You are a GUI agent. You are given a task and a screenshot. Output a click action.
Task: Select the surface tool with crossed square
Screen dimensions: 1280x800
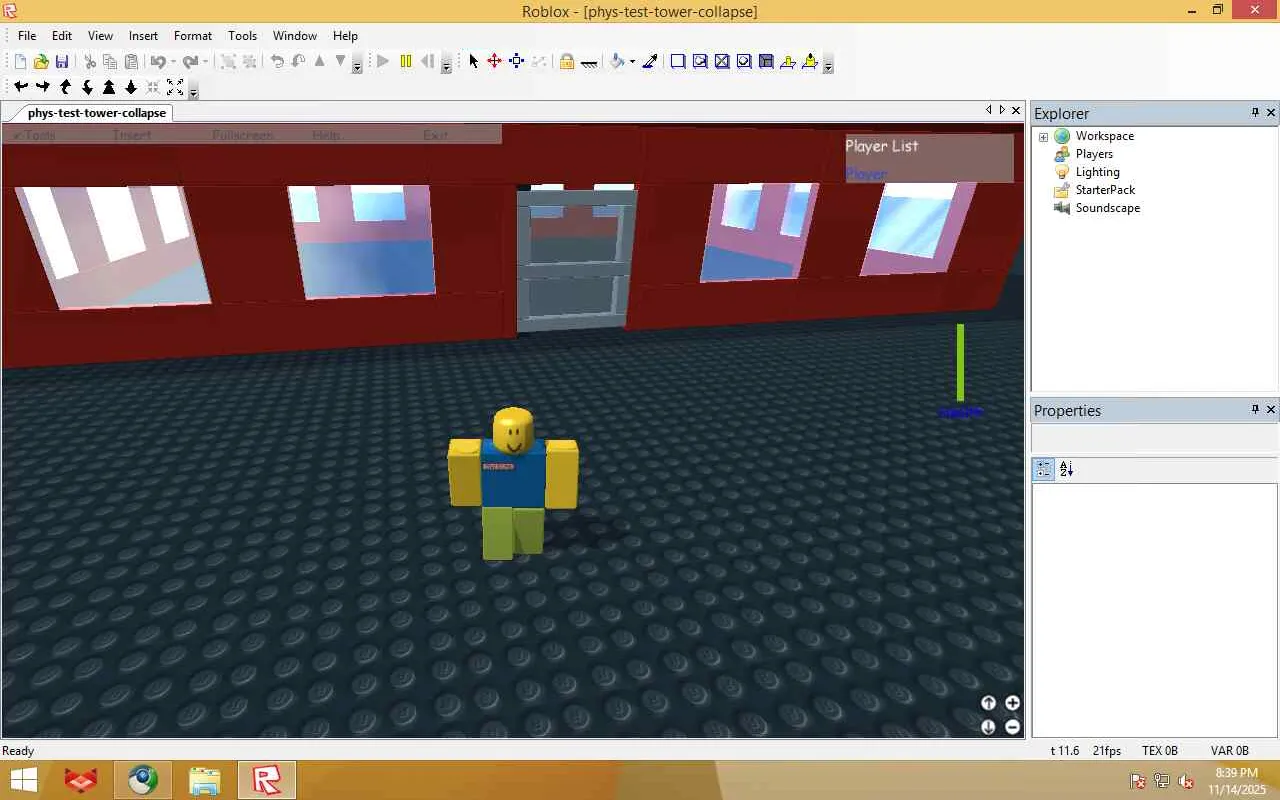[x=722, y=62]
